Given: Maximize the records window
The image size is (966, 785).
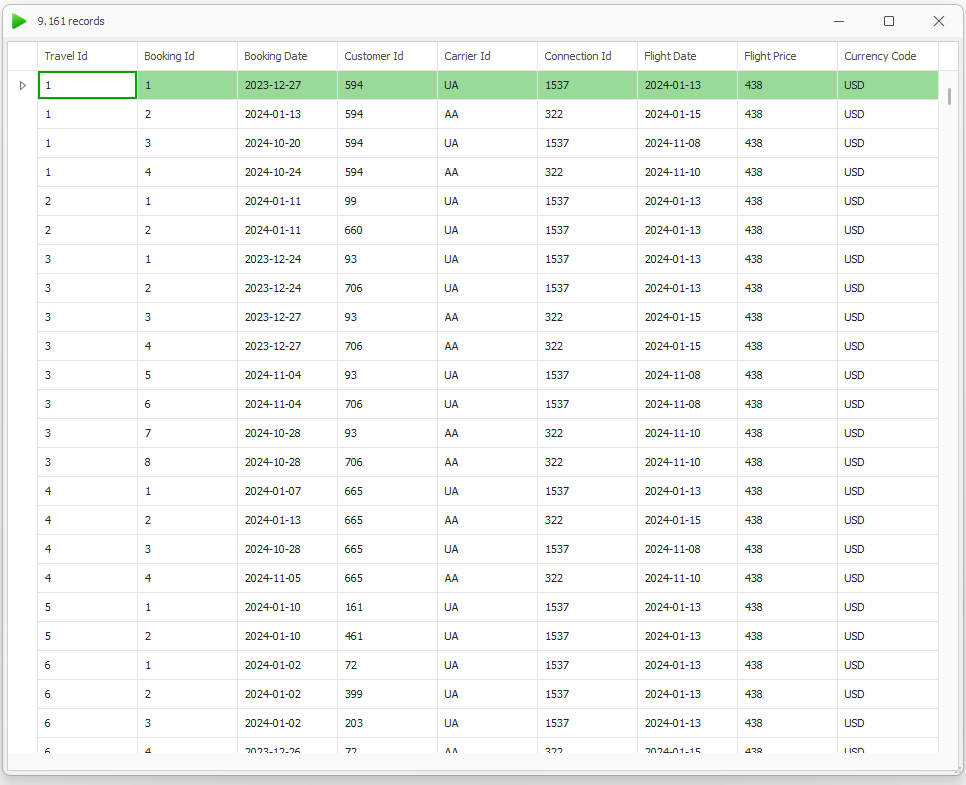Looking at the screenshot, I should [x=888, y=21].
